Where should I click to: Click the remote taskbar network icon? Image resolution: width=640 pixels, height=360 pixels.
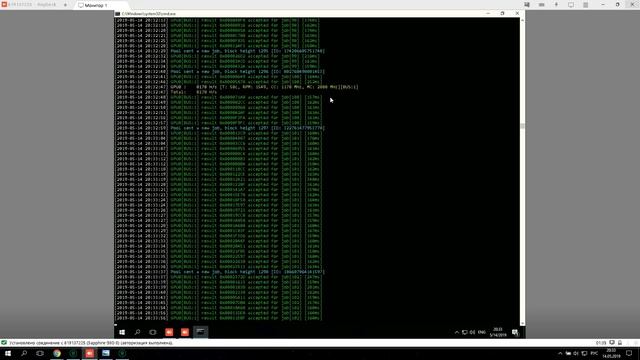click(x=464, y=333)
